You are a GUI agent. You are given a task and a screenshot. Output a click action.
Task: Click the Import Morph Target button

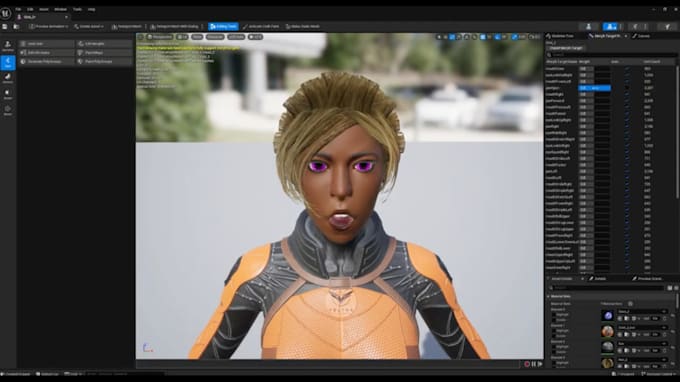click(x=565, y=48)
